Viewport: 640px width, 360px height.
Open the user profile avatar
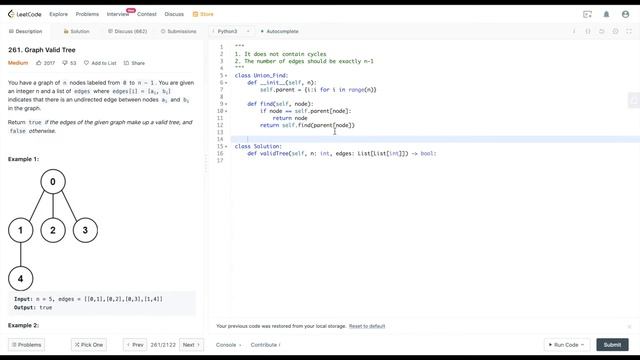(625, 14)
